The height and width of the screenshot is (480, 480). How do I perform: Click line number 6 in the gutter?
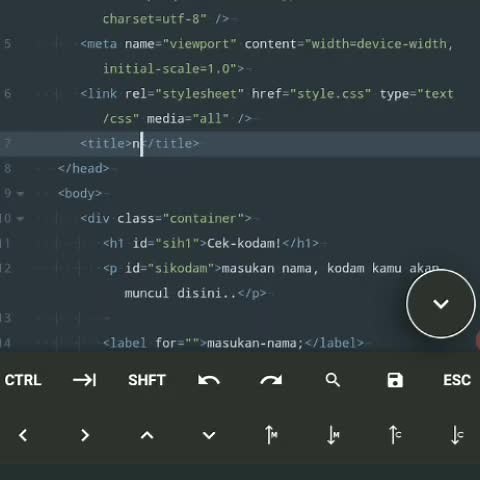(x=7, y=94)
